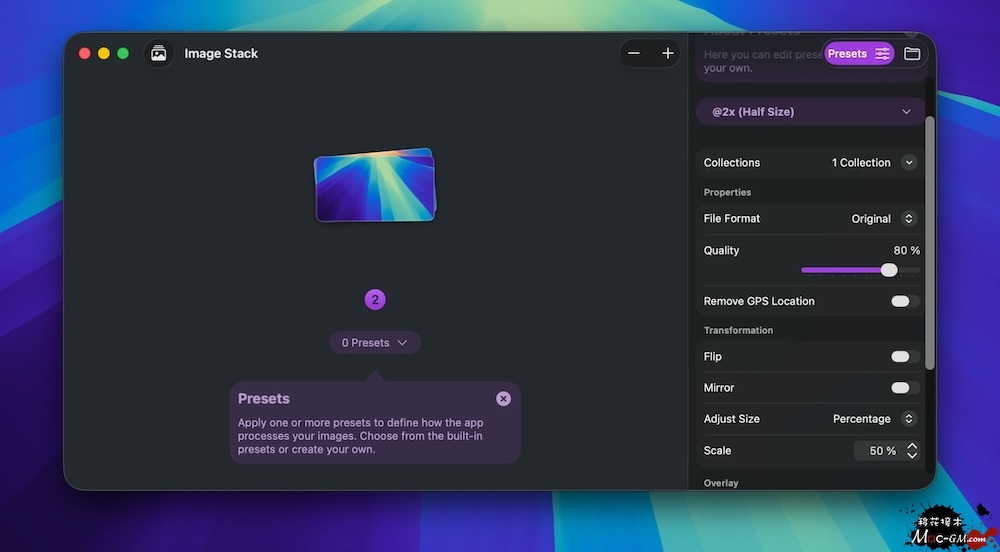Click the Scale stepper arrows
This screenshot has height=552, width=1000.
[912, 451]
